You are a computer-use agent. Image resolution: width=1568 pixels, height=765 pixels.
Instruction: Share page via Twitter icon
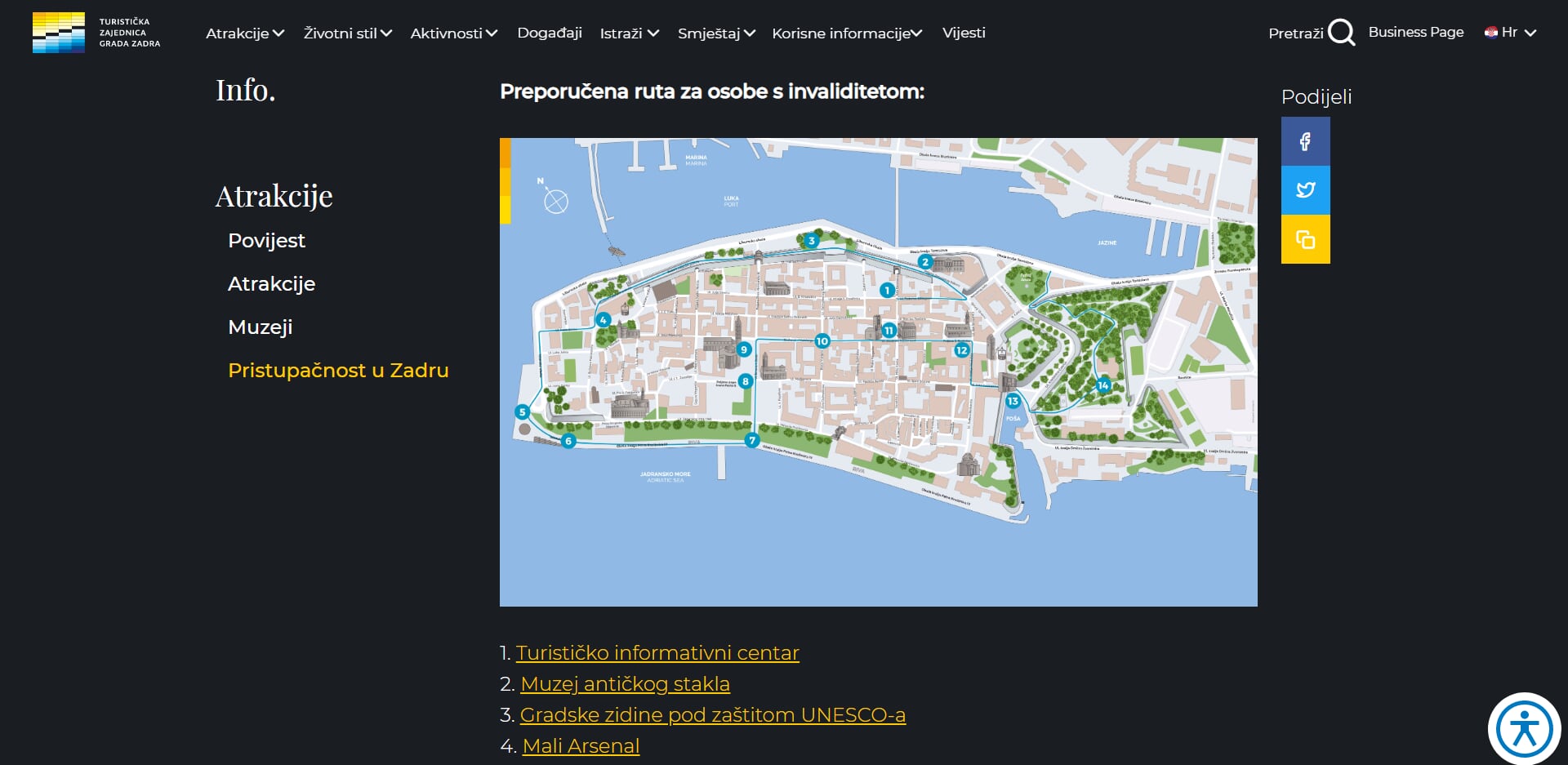click(1305, 190)
